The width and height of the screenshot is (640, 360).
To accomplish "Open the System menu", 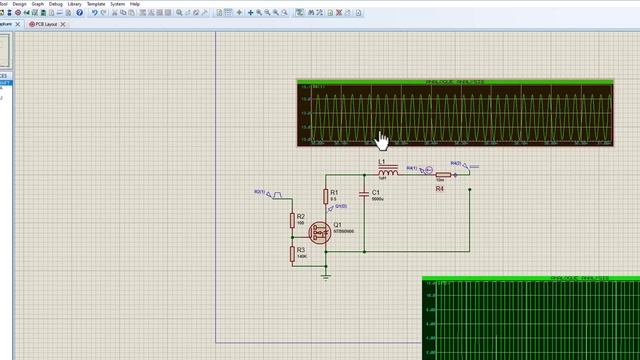I will (x=118, y=4).
